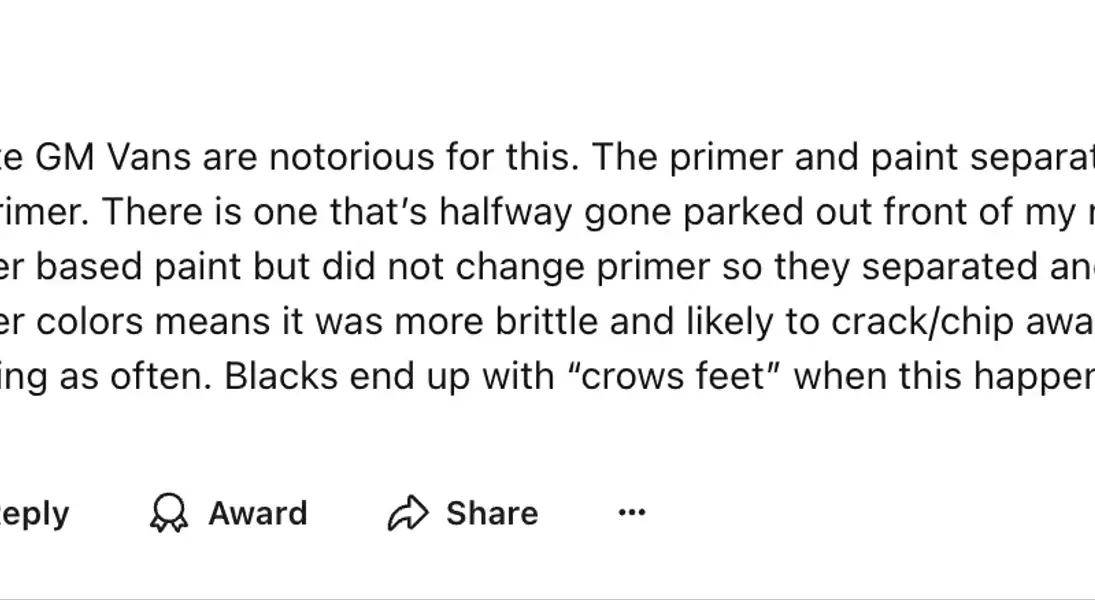1095x600 pixels.
Task: Click the Share arrow icon
Action: pos(408,513)
